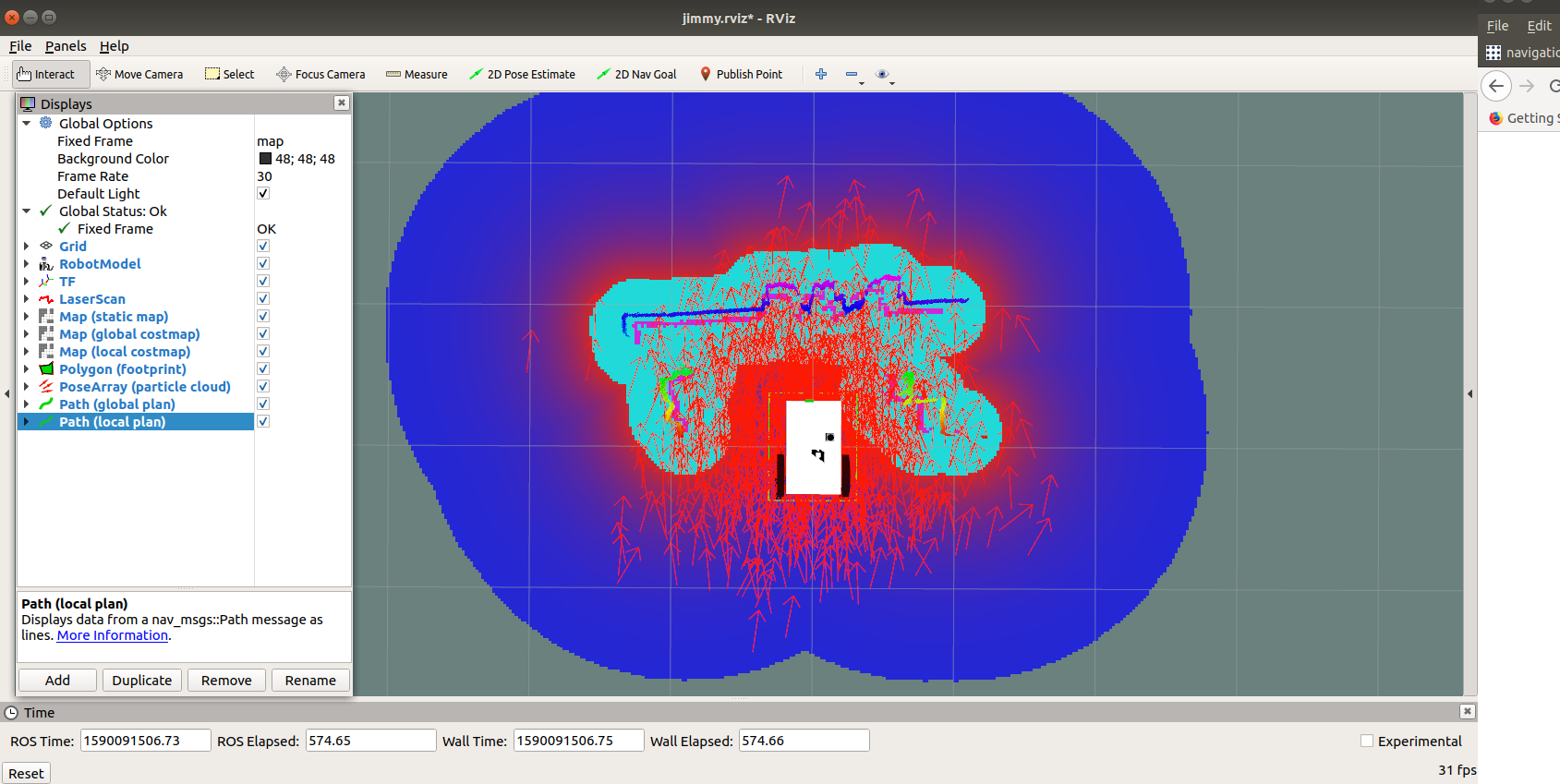This screenshot has width=1560, height=784.
Task: Open the File menu in browser window
Action: click(1497, 26)
